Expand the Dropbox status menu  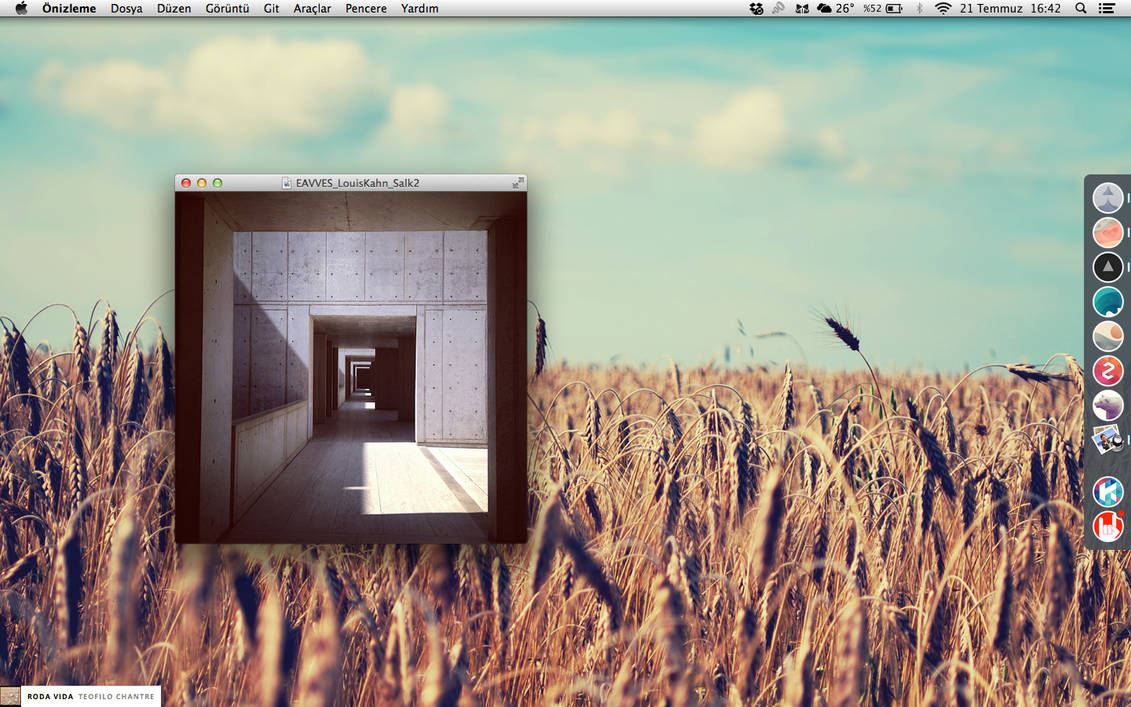[756, 9]
